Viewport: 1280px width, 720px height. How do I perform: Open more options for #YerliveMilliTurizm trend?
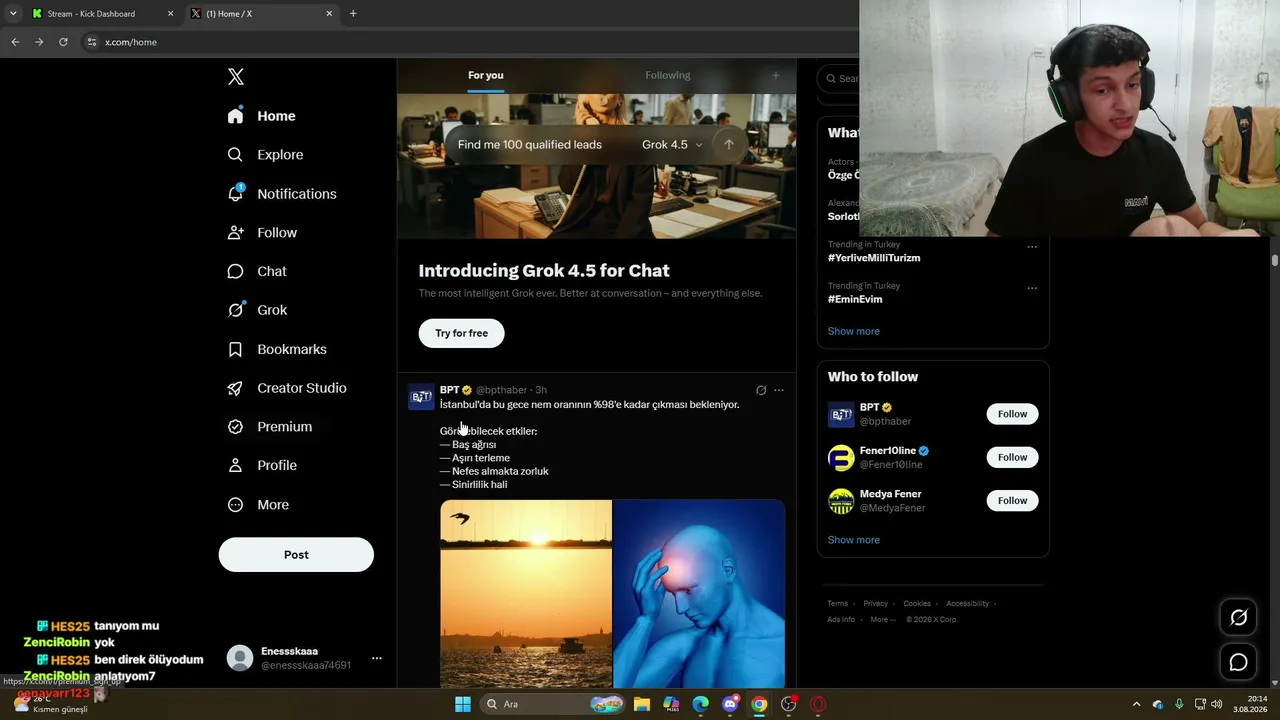[1032, 247]
